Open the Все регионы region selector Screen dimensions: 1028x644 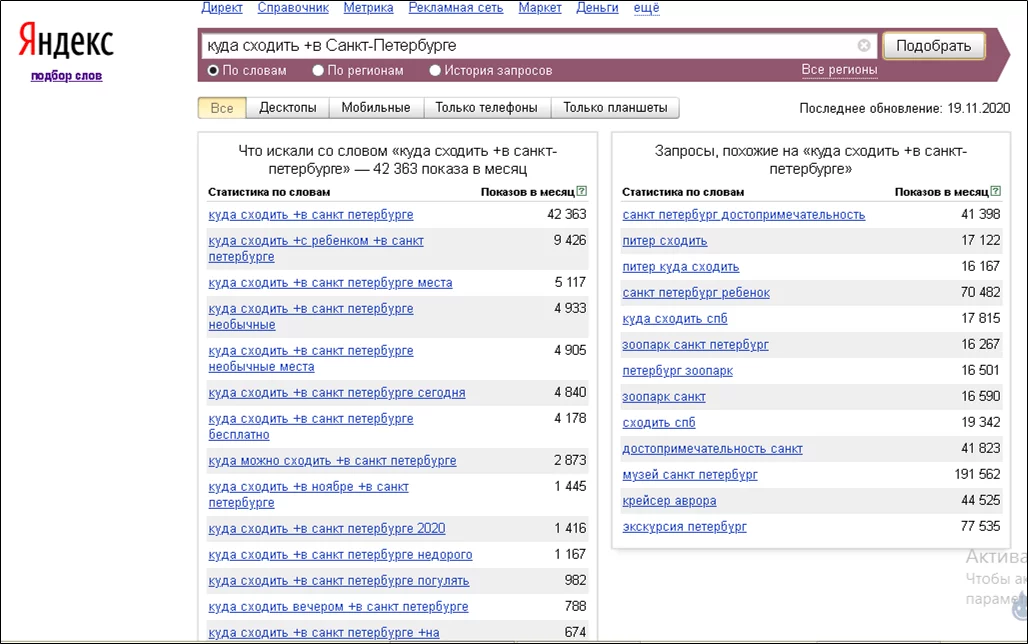click(839, 70)
